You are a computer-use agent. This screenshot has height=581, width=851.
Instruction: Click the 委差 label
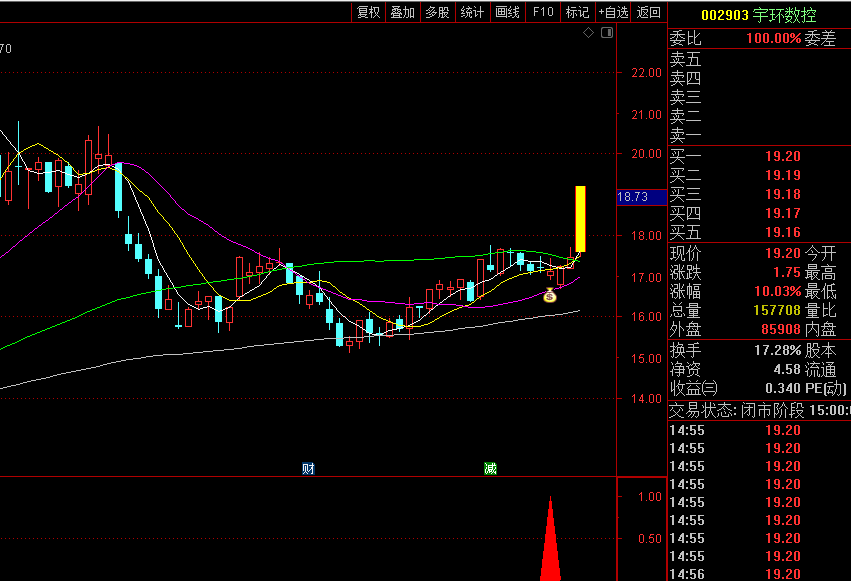point(820,39)
